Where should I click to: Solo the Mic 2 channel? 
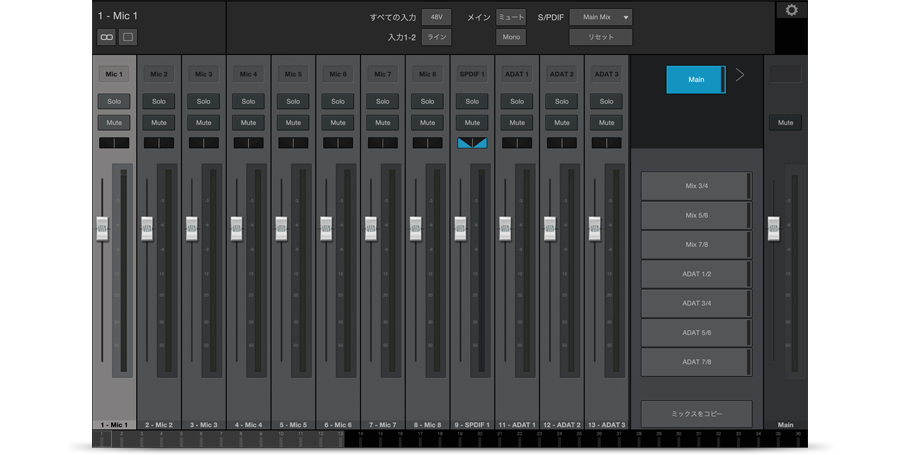coord(158,102)
